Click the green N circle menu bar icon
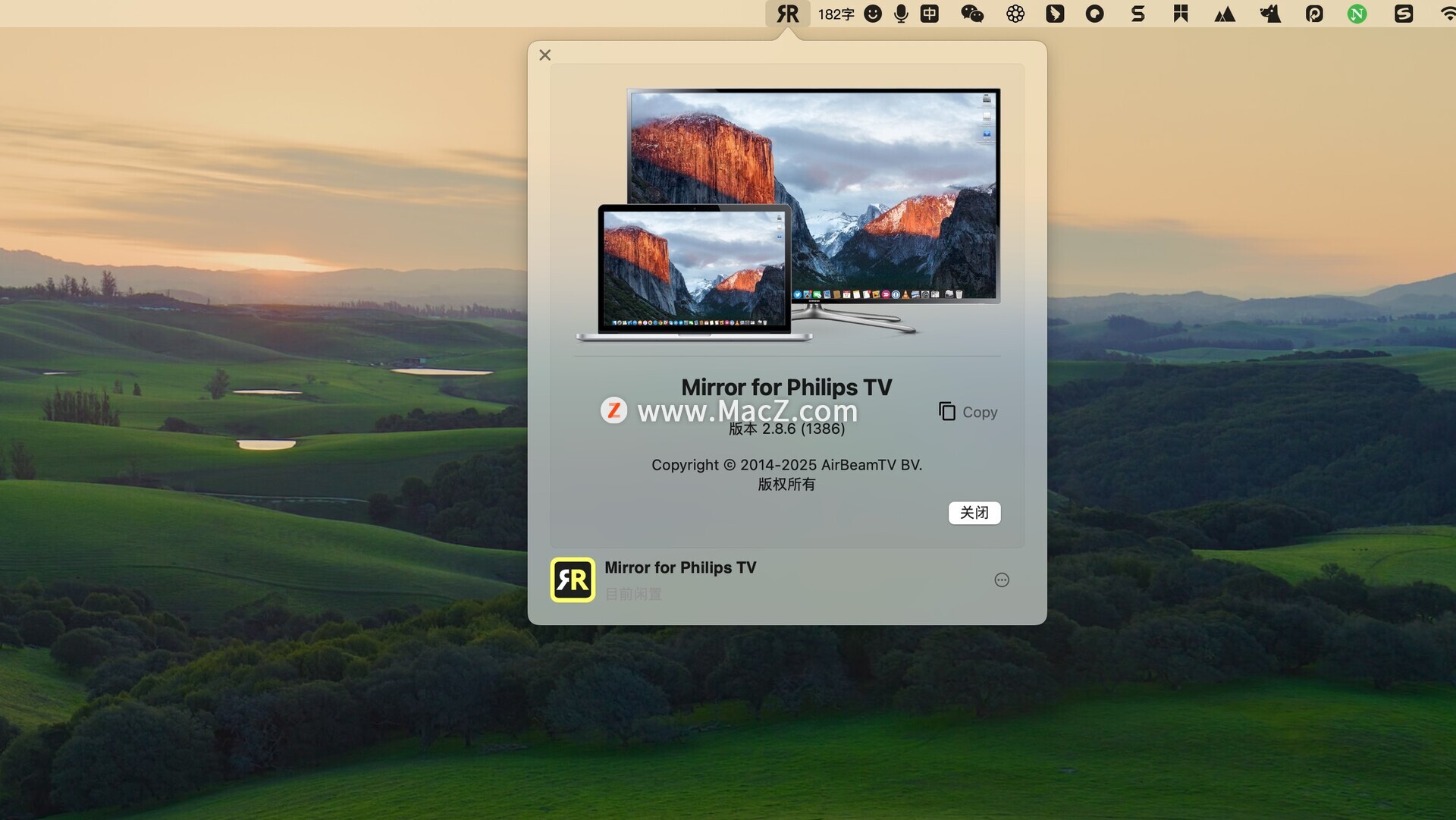 [x=1357, y=14]
